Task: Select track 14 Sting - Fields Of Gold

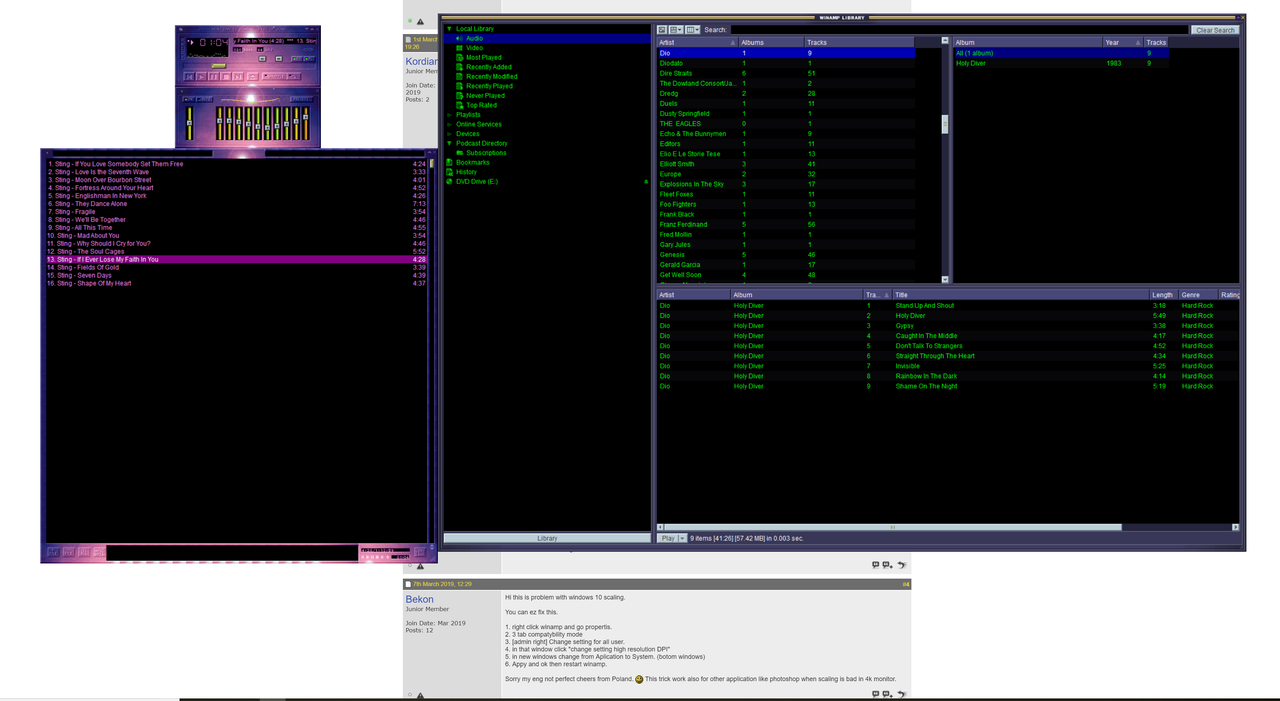Action: (x=236, y=267)
